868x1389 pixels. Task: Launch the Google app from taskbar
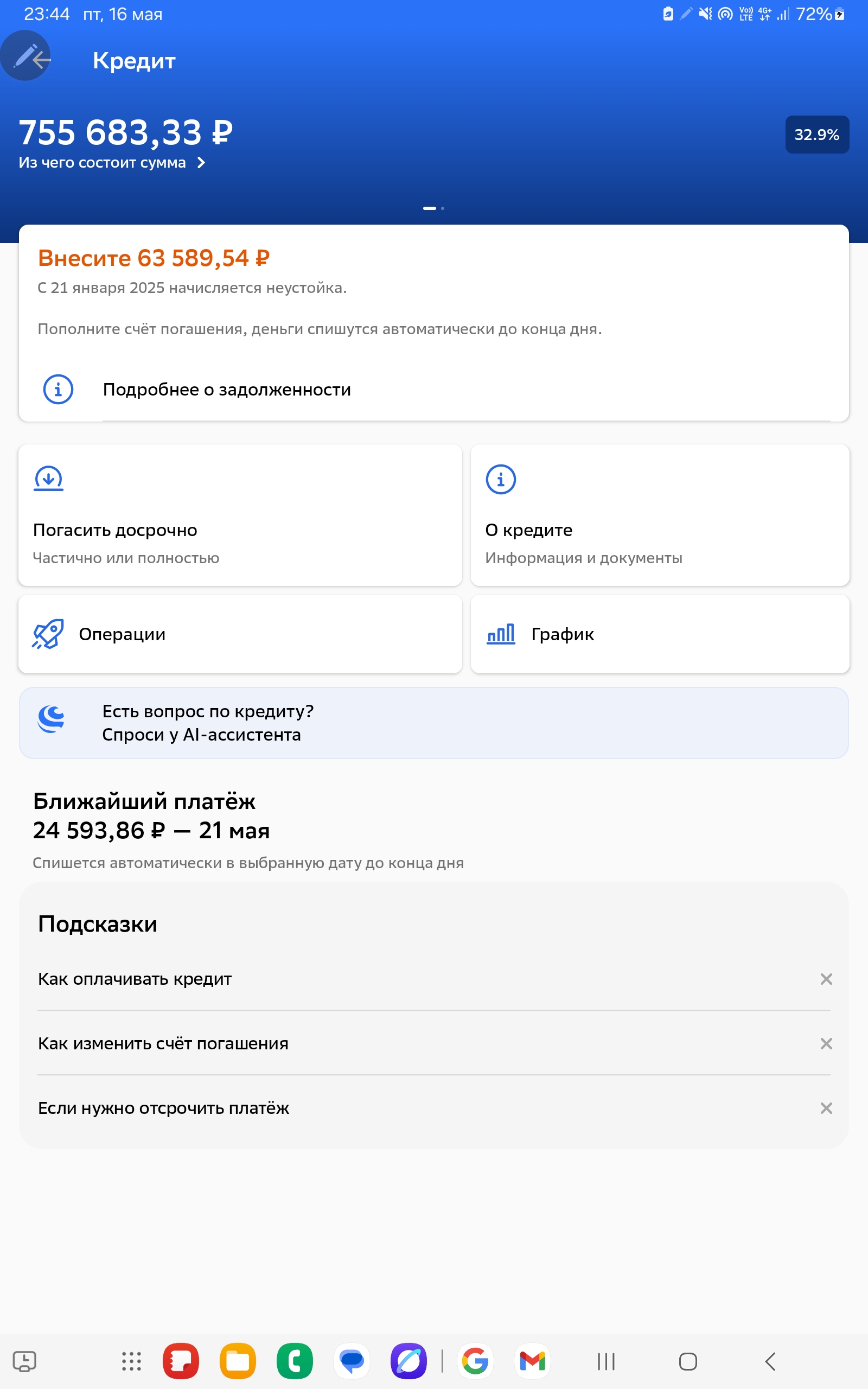pos(475,1361)
